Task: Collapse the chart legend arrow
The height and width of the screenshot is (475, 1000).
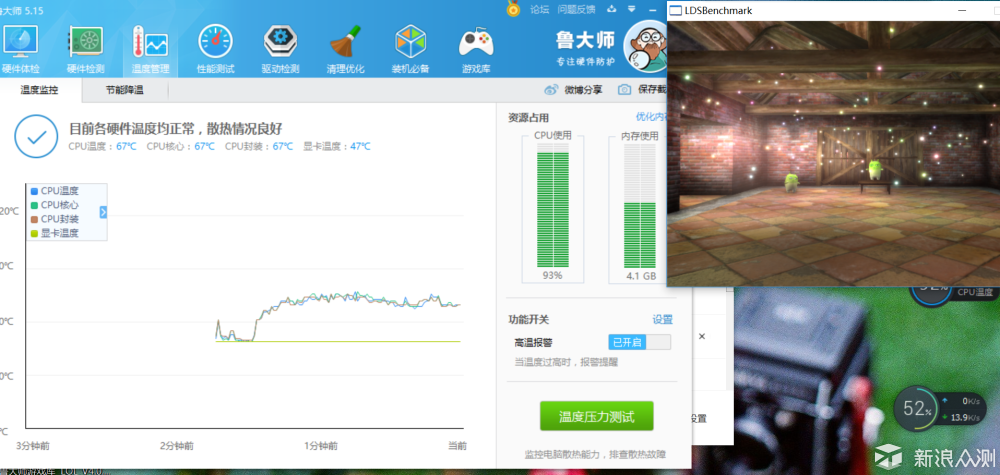Action: click(103, 212)
